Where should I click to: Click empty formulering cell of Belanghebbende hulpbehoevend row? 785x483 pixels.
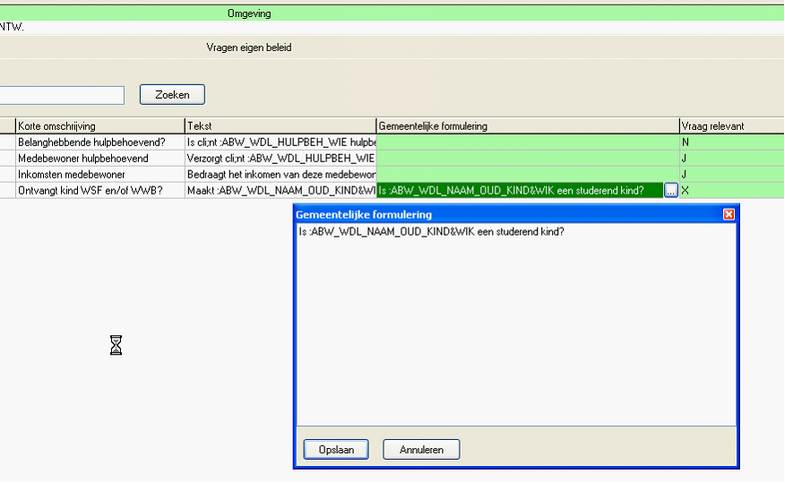click(x=528, y=142)
